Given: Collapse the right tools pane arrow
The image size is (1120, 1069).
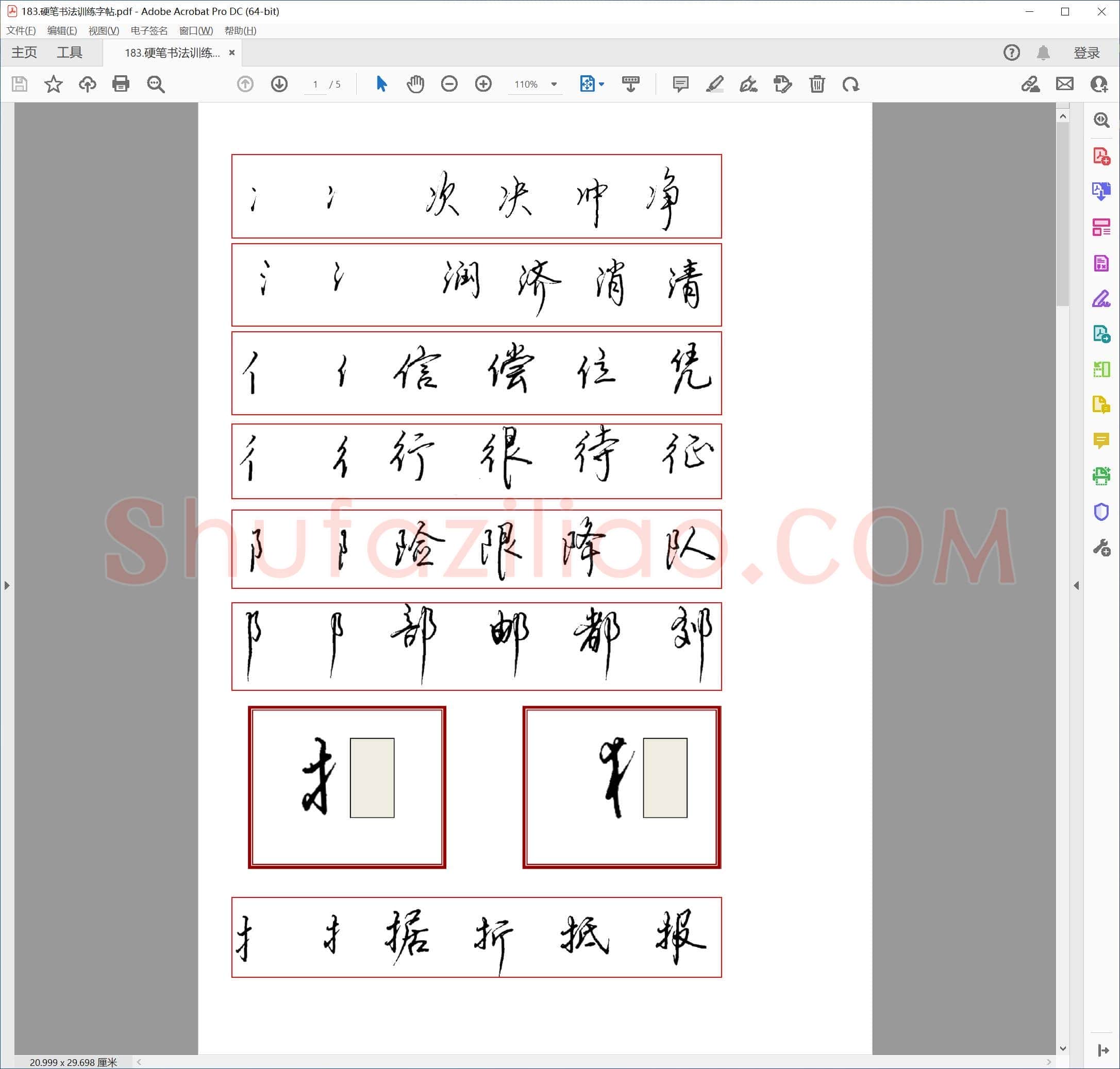Looking at the screenshot, I should (1076, 585).
